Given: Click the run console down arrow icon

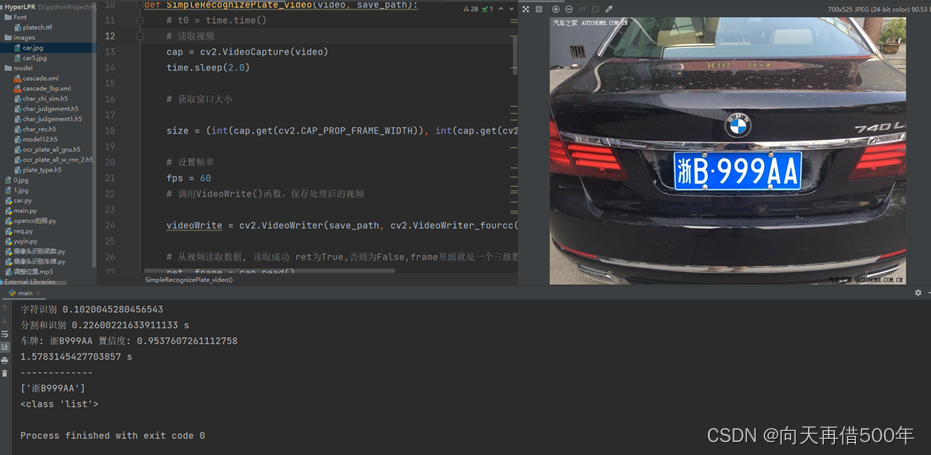Looking at the screenshot, I should click(5, 321).
